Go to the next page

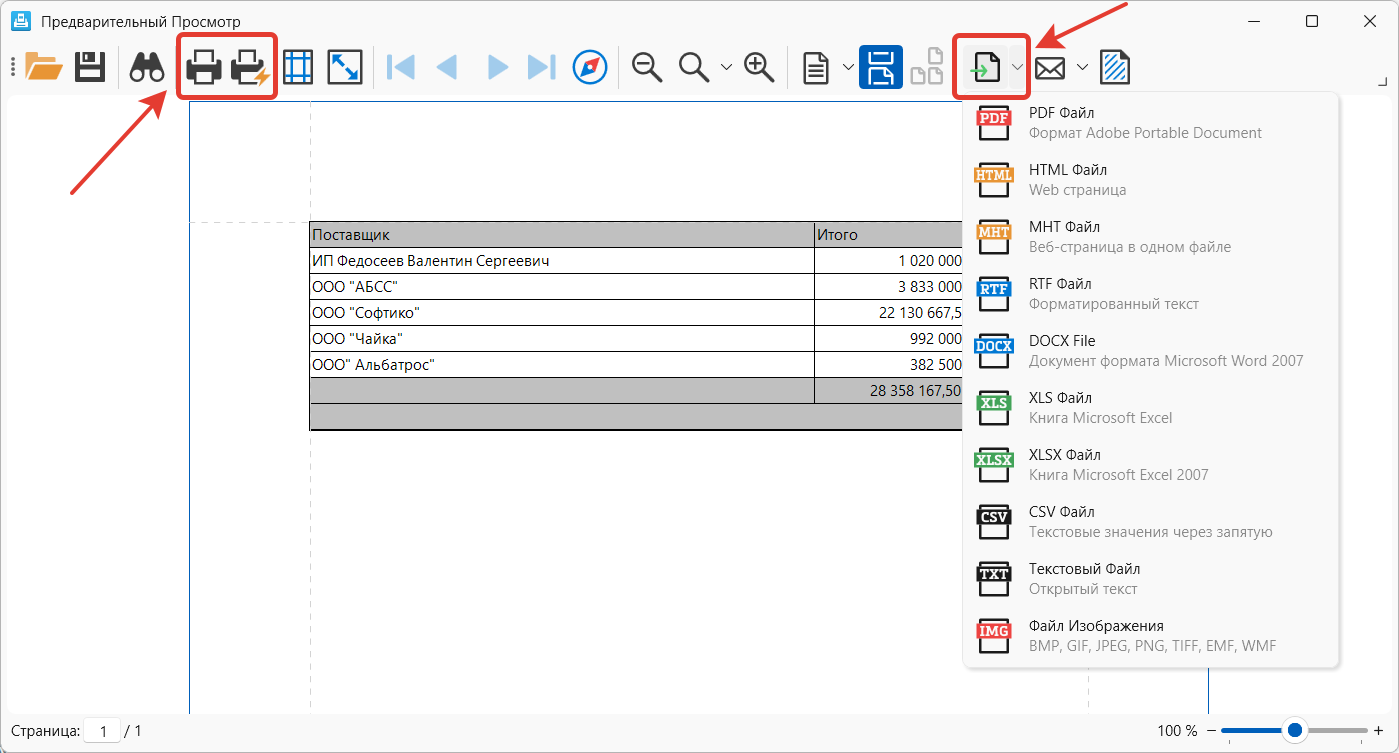pos(497,67)
